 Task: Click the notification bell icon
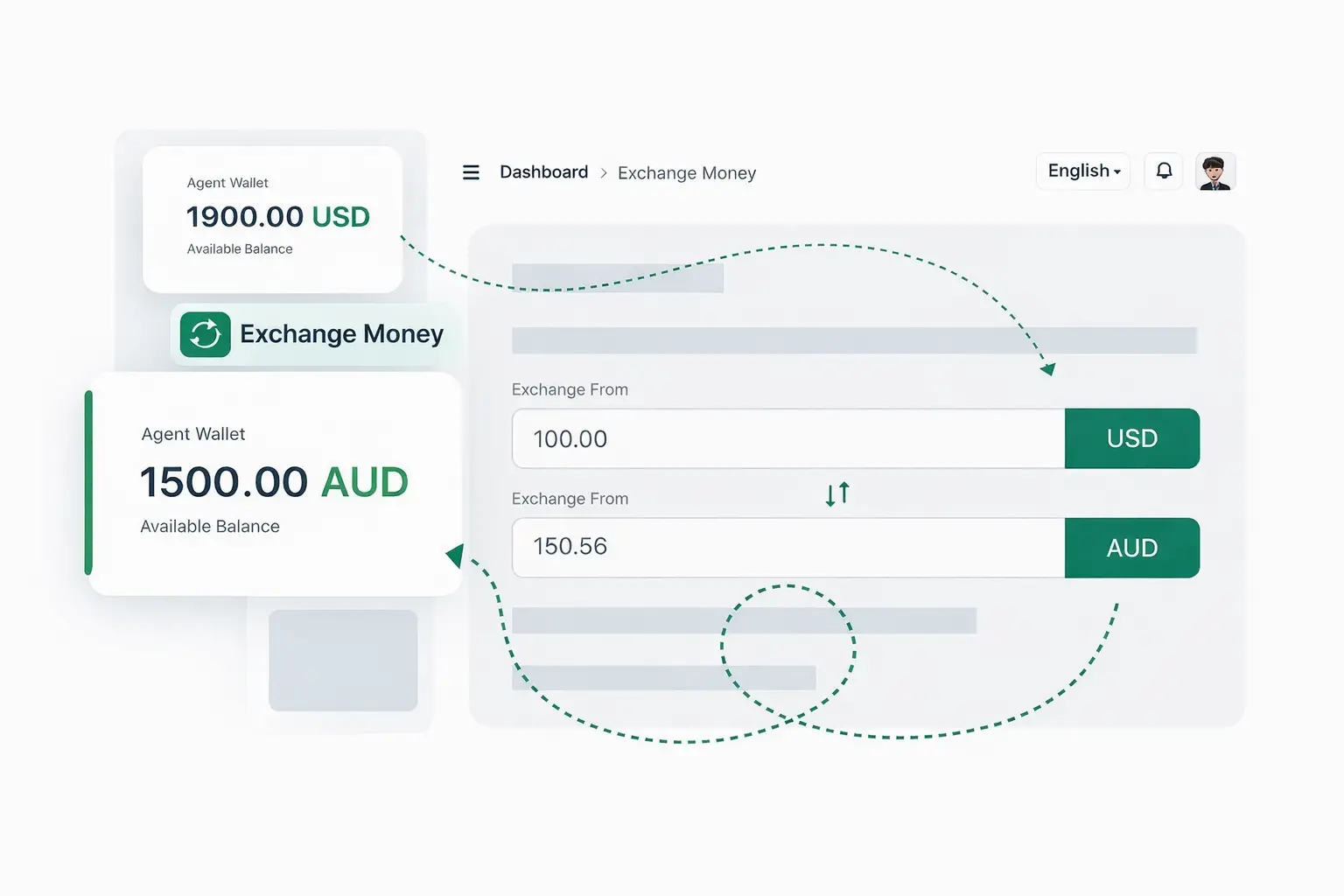point(1164,171)
